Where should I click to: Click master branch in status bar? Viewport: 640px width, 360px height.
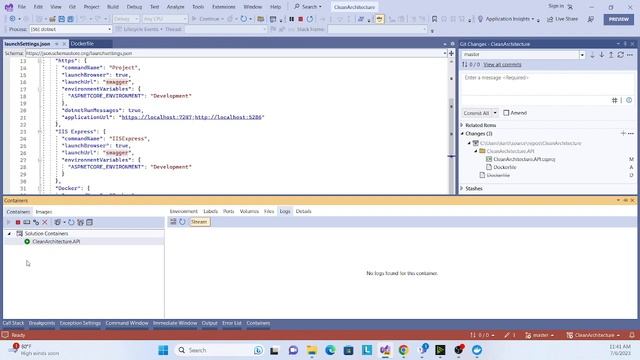[540, 335]
